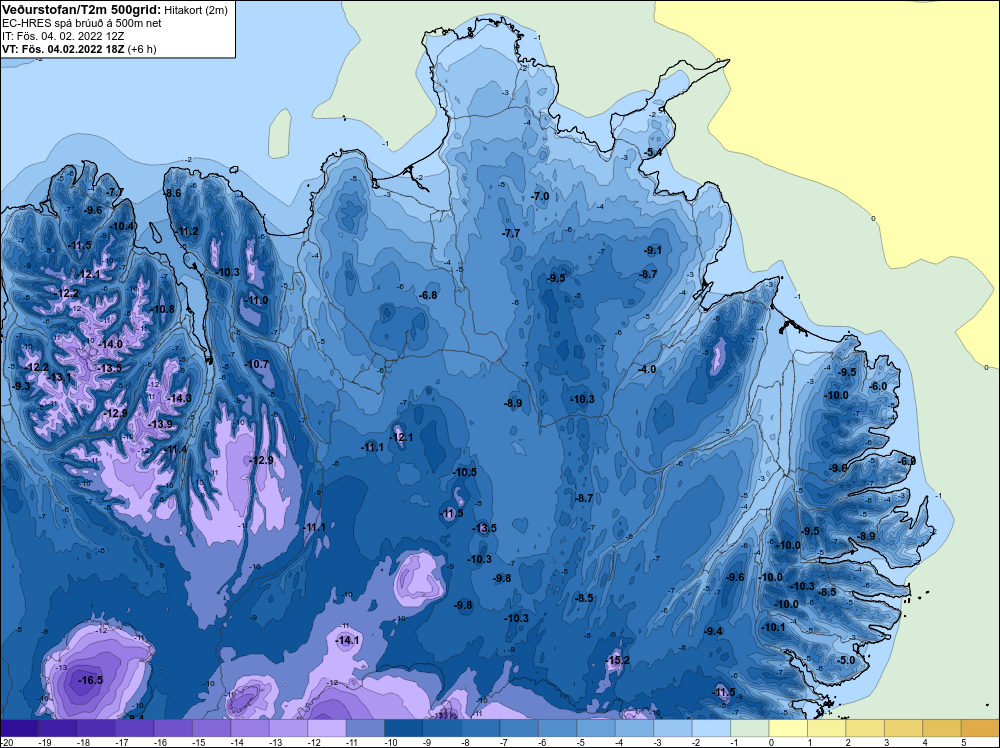Click the -4.0 temperature value
1000x748 pixels.
pyautogui.click(x=647, y=369)
